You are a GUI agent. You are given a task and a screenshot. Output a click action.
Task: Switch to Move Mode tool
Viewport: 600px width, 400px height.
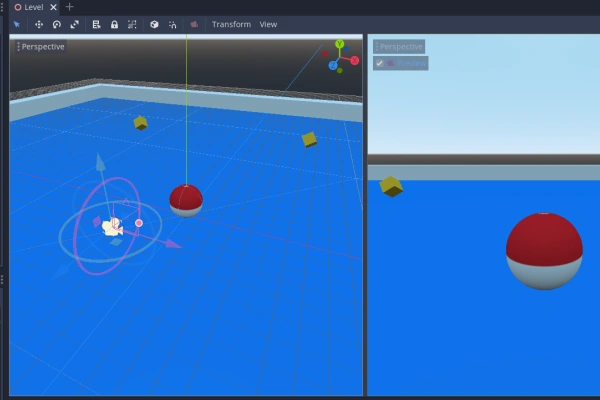(39, 24)
